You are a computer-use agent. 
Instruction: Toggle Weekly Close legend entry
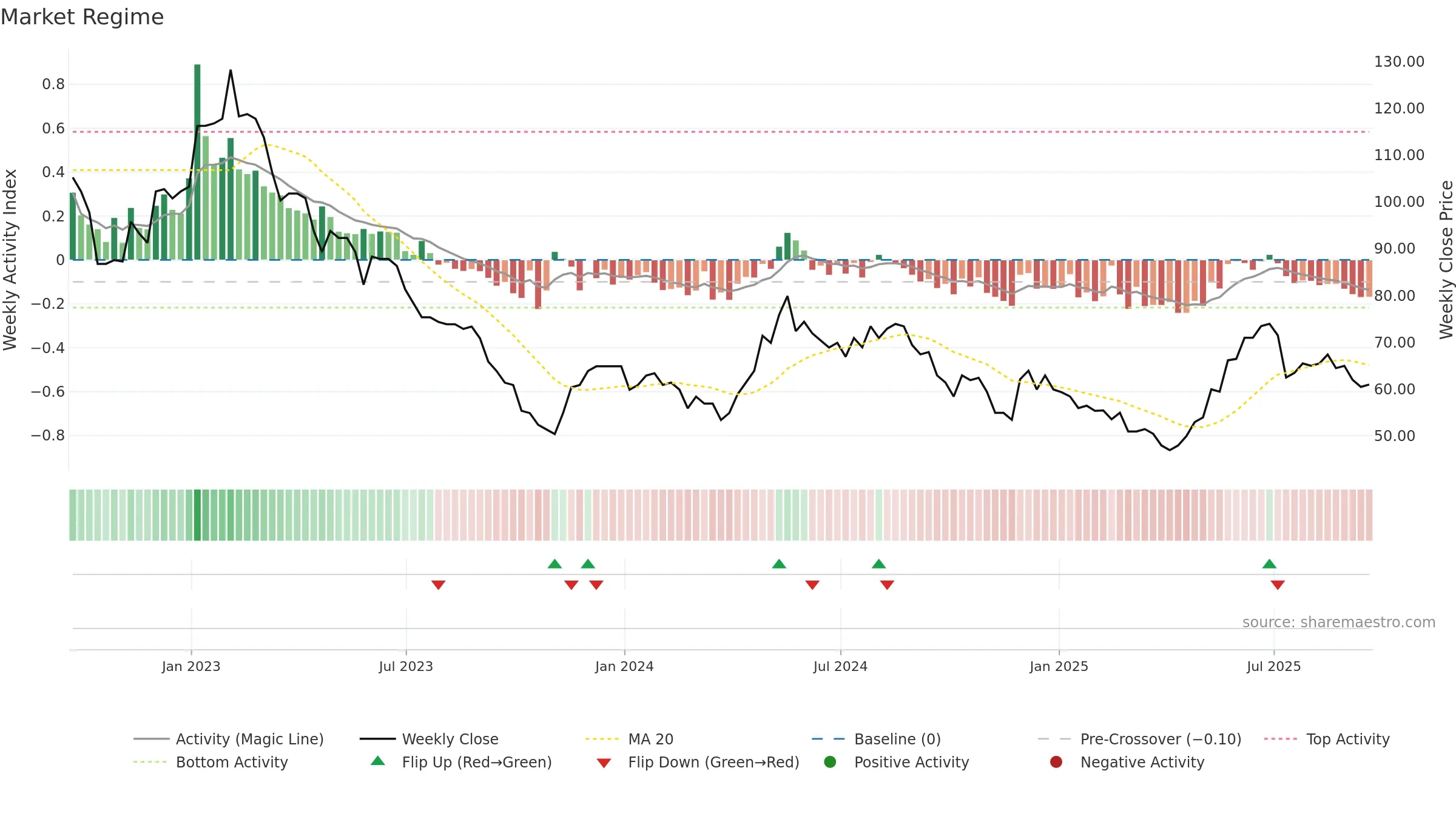point(429,739)
